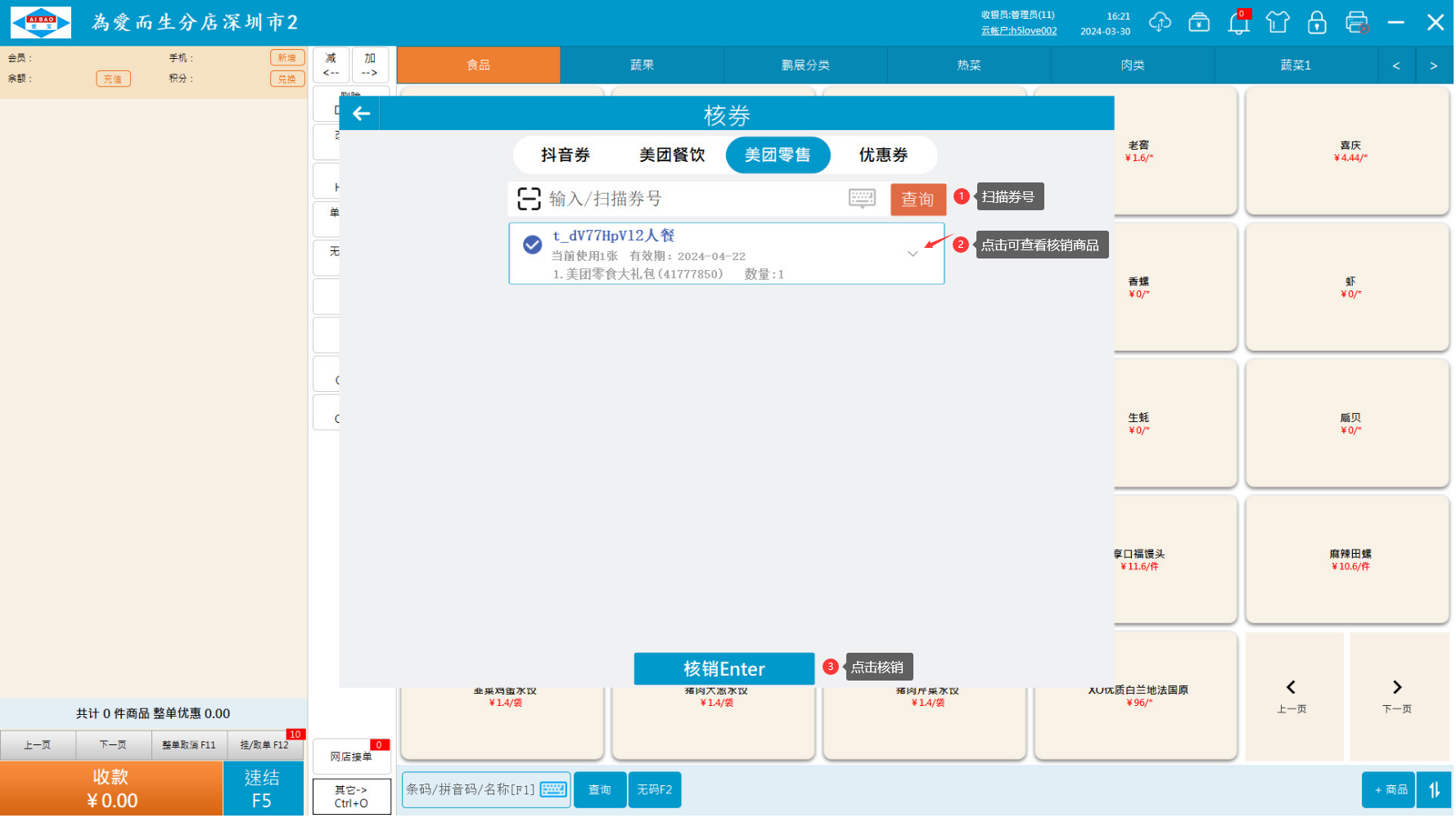Click the 挂/取单 F12 button

(264, 745)
